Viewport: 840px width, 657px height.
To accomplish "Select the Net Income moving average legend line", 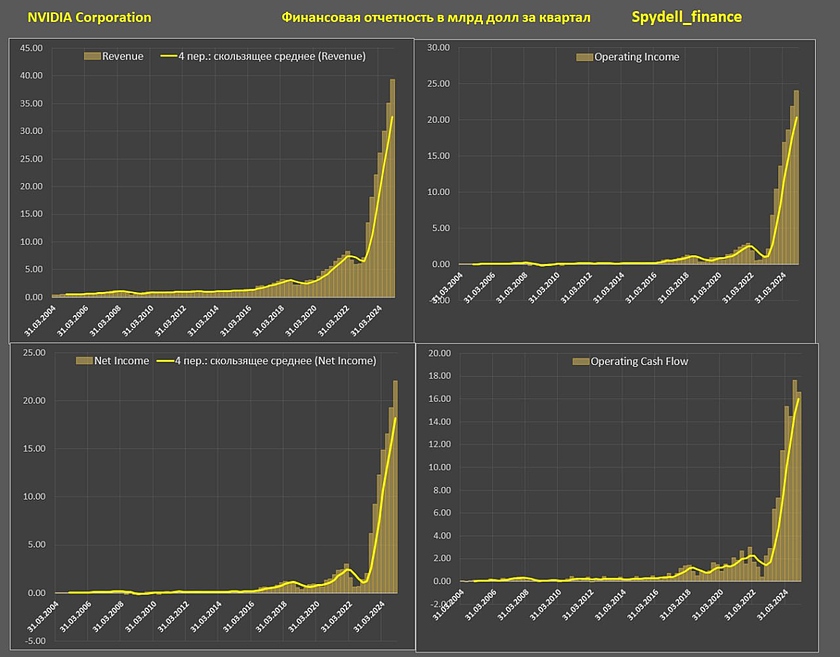I will tap(168, 360).
